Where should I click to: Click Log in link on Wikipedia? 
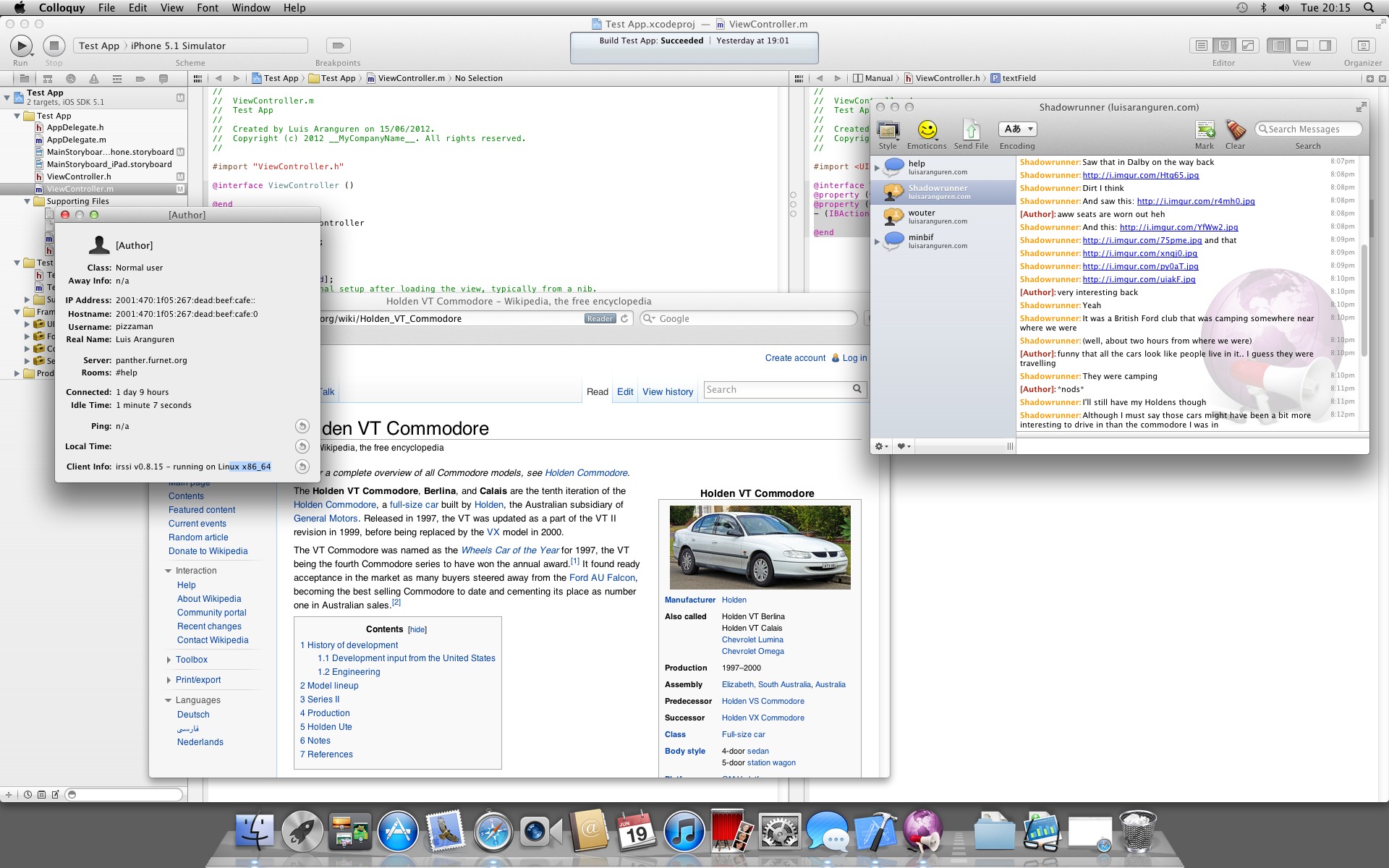tap(854, 358)
